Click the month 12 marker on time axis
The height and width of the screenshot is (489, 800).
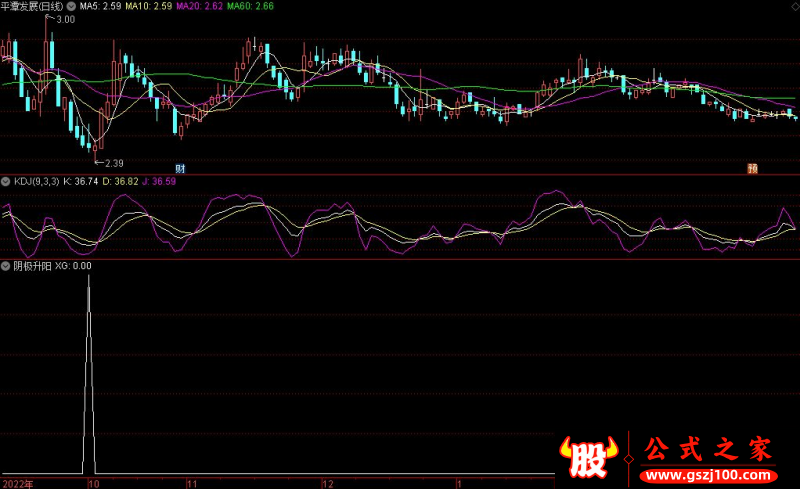(x=326, y=483)
